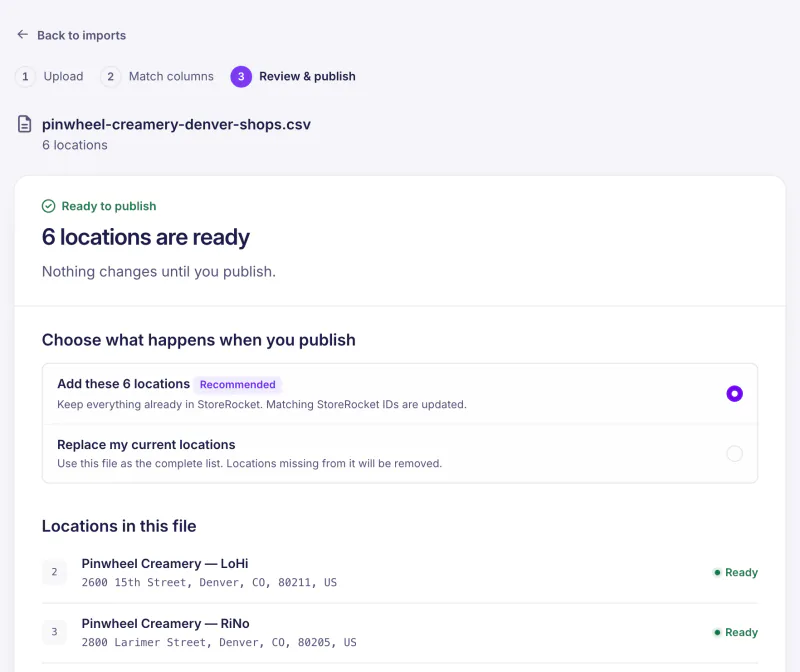This screenshot has height=672, width=800.
Task: Click row number 2 badge
Action: click(x=54, y=572)
